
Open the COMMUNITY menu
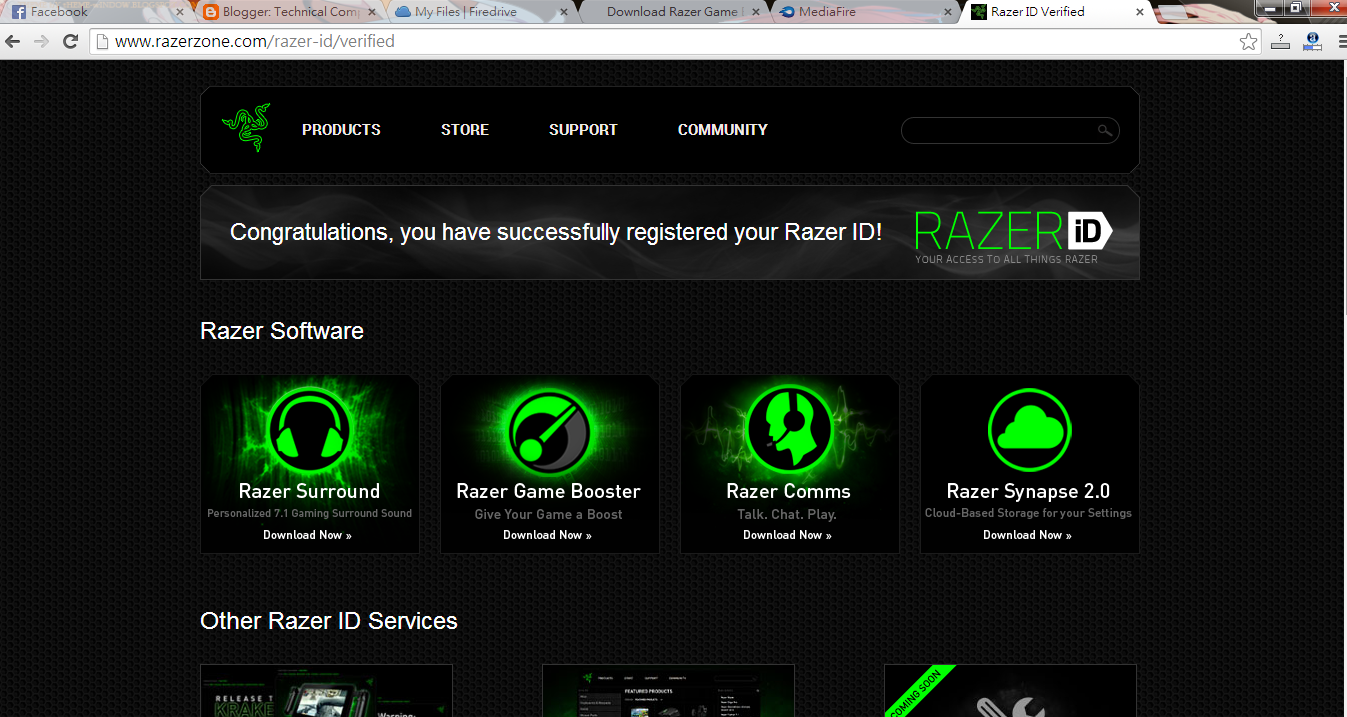(723, 130)
